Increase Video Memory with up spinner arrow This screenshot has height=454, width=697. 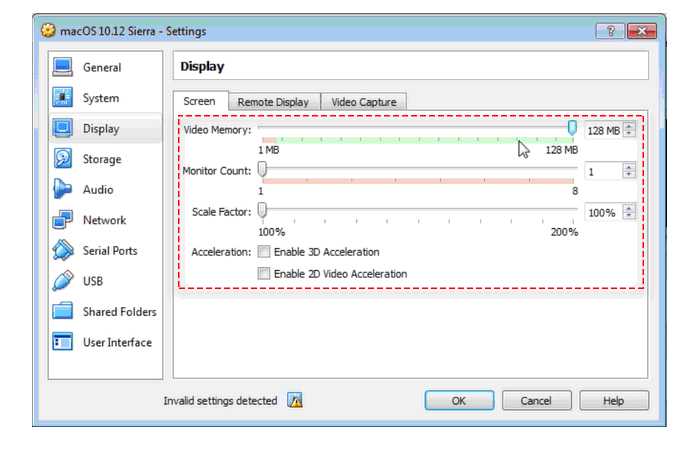[629, 126]
